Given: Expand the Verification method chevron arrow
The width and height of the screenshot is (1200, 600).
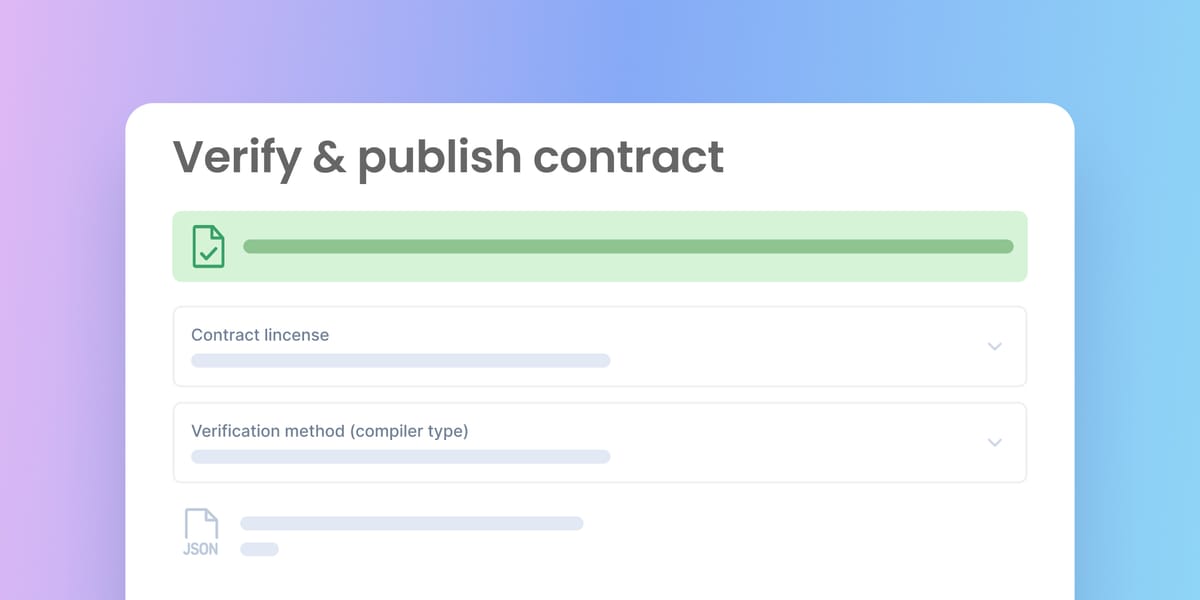Looking at the screenshot, I should (x=994, y=442).
